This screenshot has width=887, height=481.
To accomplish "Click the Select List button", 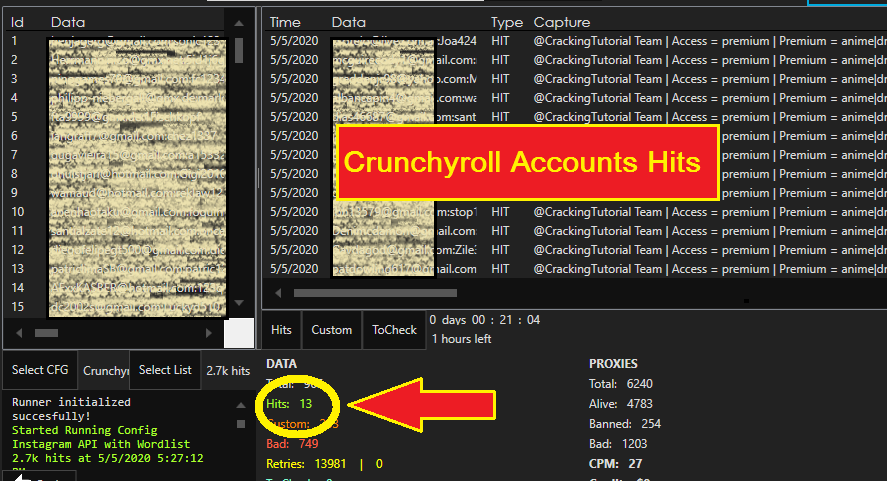I will coord(165,370).
